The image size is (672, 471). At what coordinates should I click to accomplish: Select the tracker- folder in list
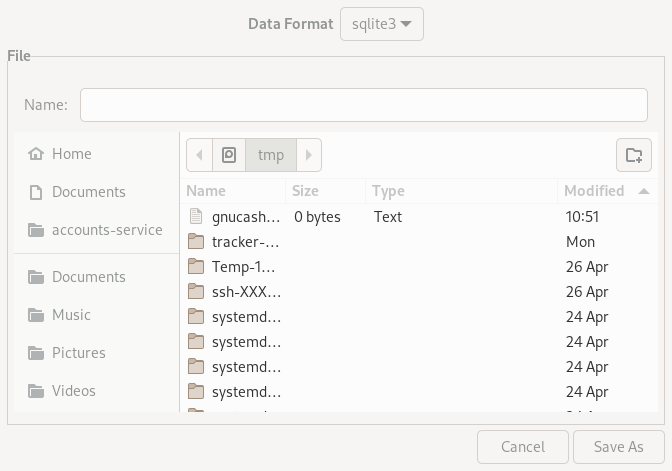(x=245, y=242)
